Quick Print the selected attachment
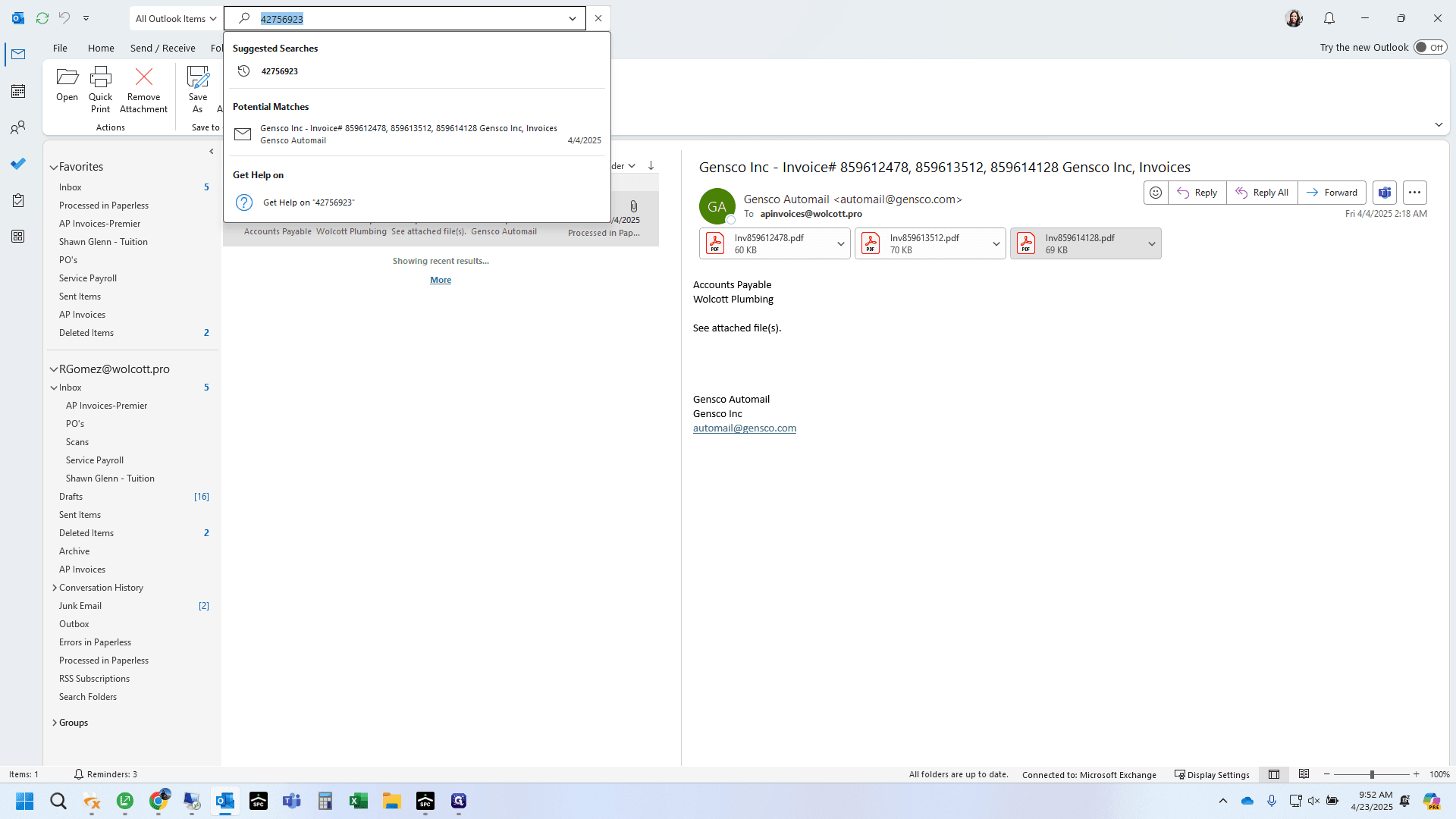1456x819 pixels. point(100,89)
